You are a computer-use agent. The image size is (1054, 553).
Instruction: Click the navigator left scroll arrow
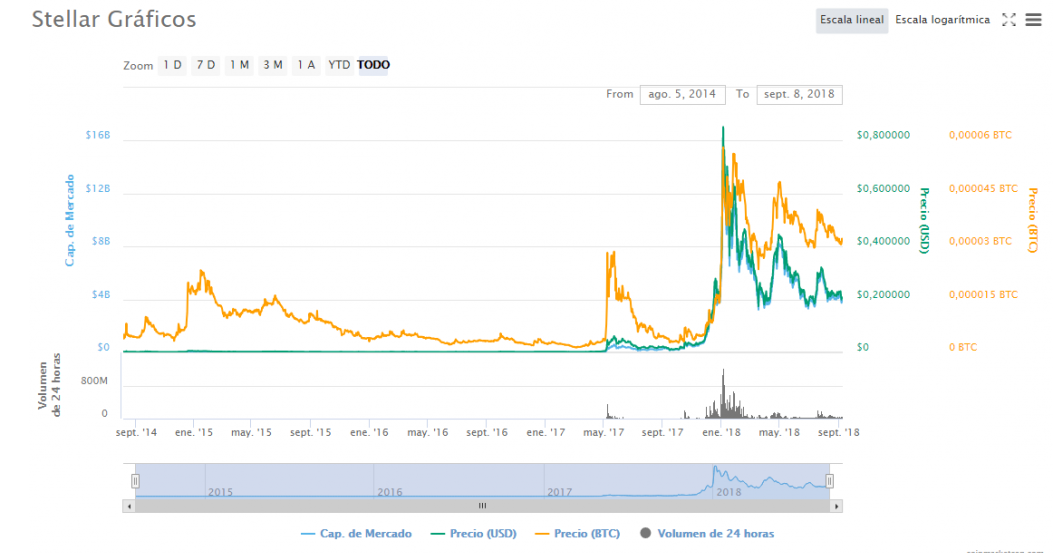click(129, 506)
